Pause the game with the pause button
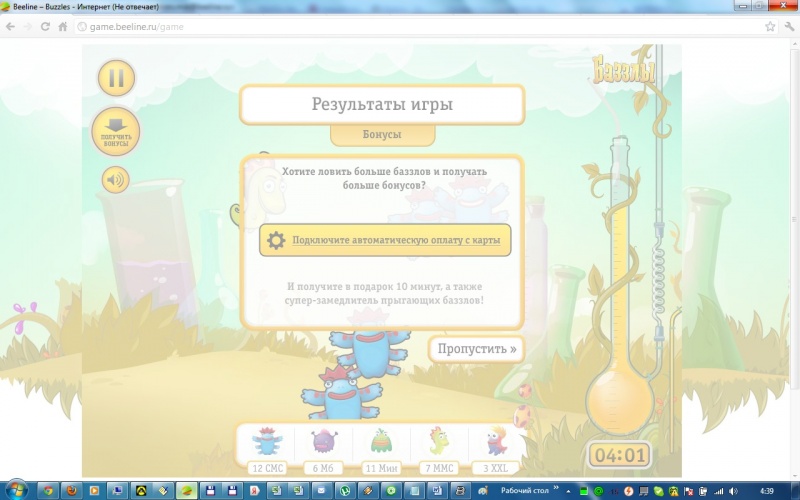800x500 pixels. [116, 78]
